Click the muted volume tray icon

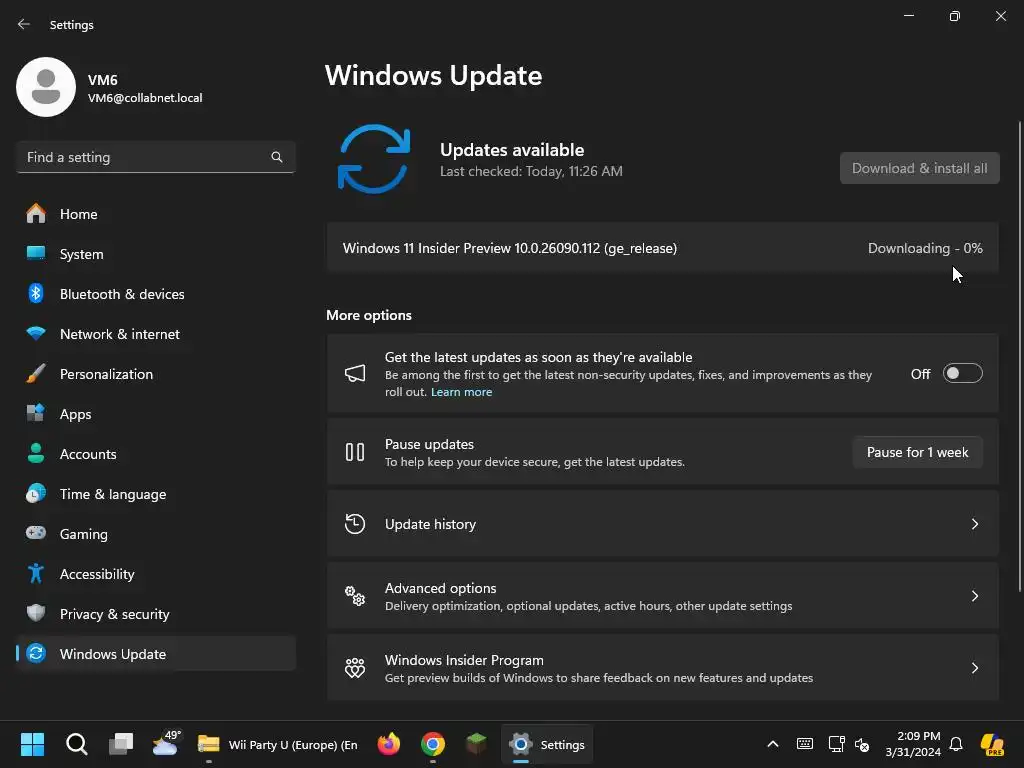pos(862,744)
